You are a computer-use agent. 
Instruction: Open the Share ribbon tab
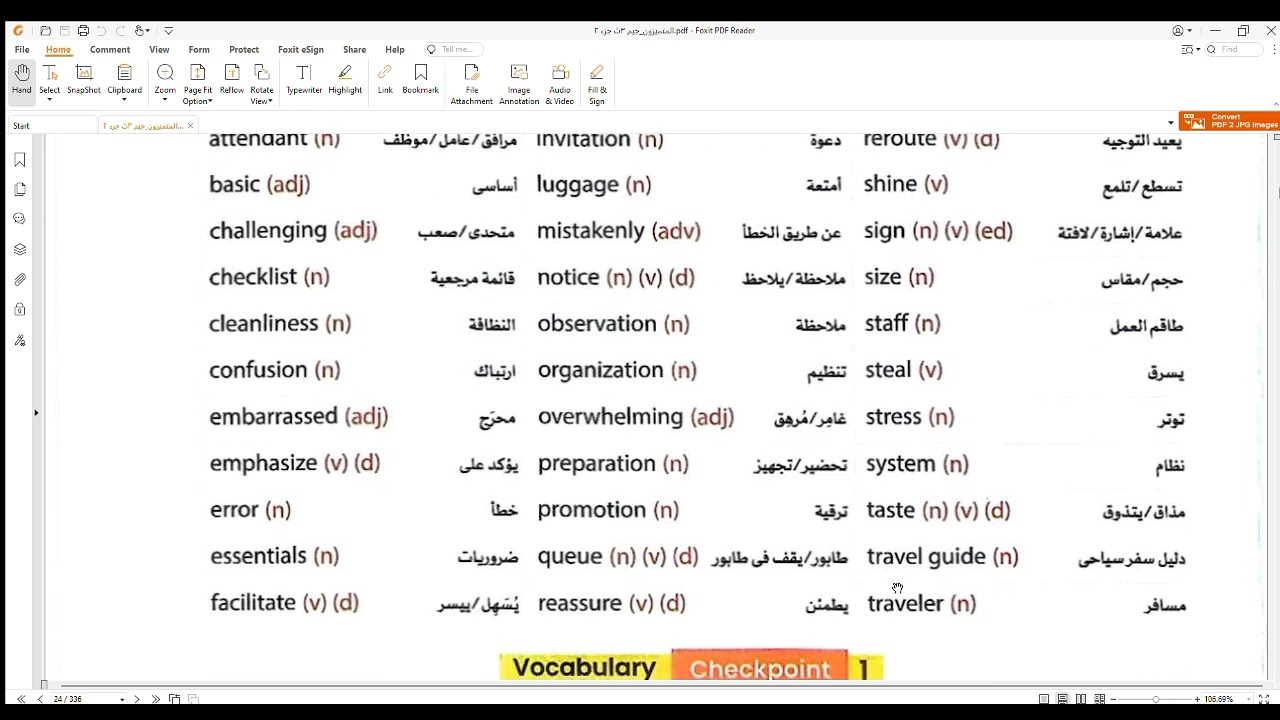point(354,49)
